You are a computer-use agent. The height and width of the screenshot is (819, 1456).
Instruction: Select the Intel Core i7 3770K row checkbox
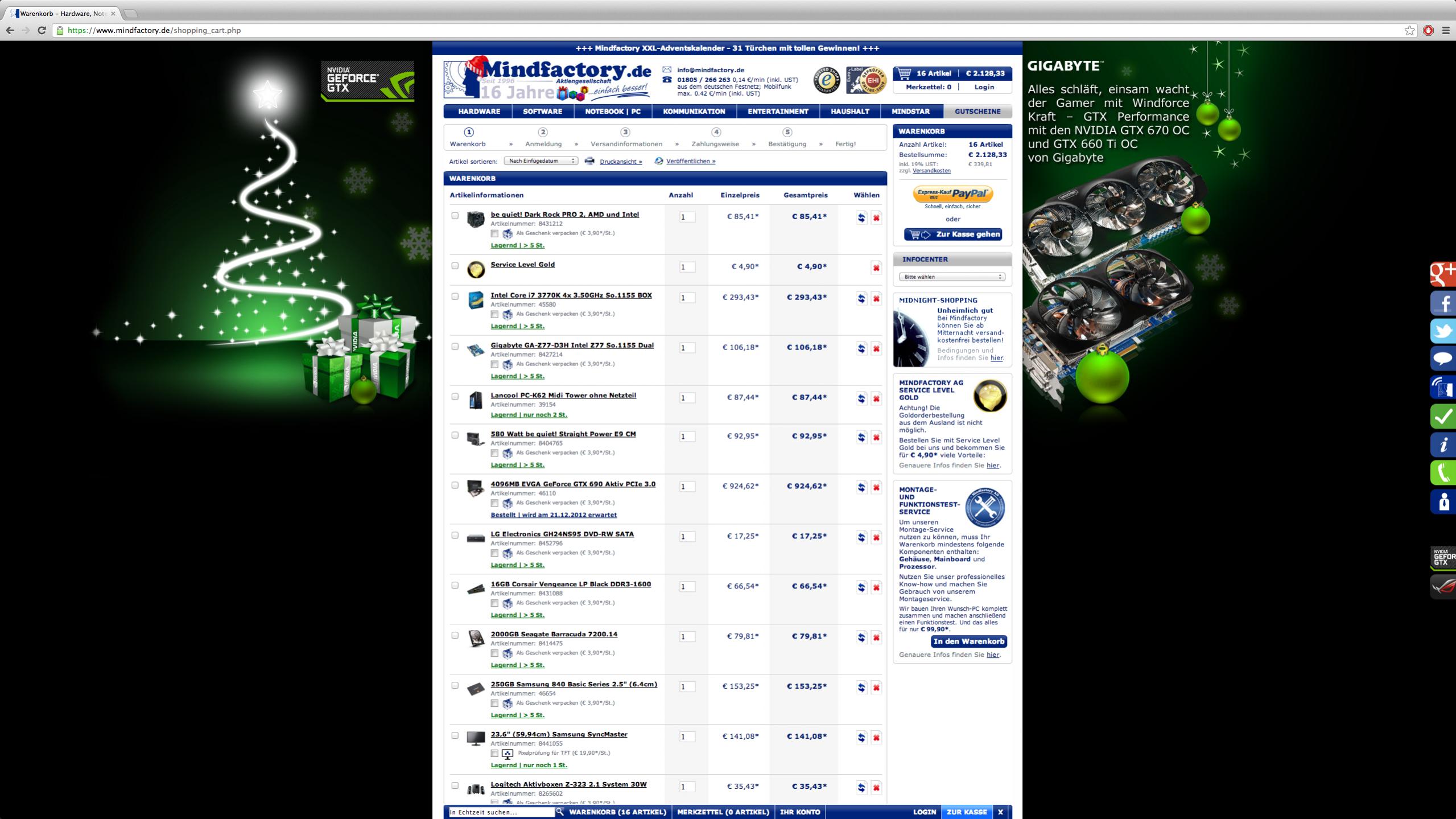pyautogui.click(x=455, y=297)
